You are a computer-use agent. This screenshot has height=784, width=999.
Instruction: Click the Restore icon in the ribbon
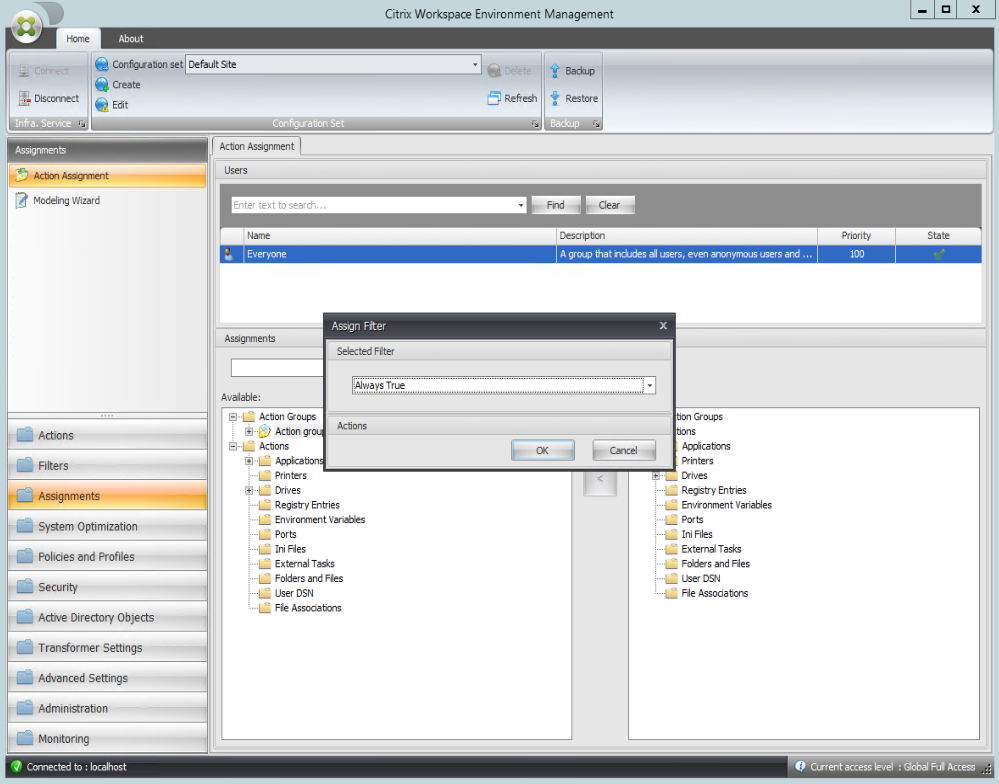tap(555, 99)
